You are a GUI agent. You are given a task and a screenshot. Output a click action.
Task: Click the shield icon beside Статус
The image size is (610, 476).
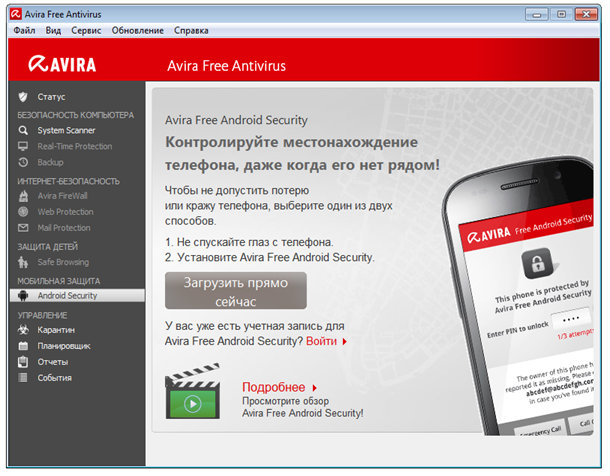(x=23, y=97)
